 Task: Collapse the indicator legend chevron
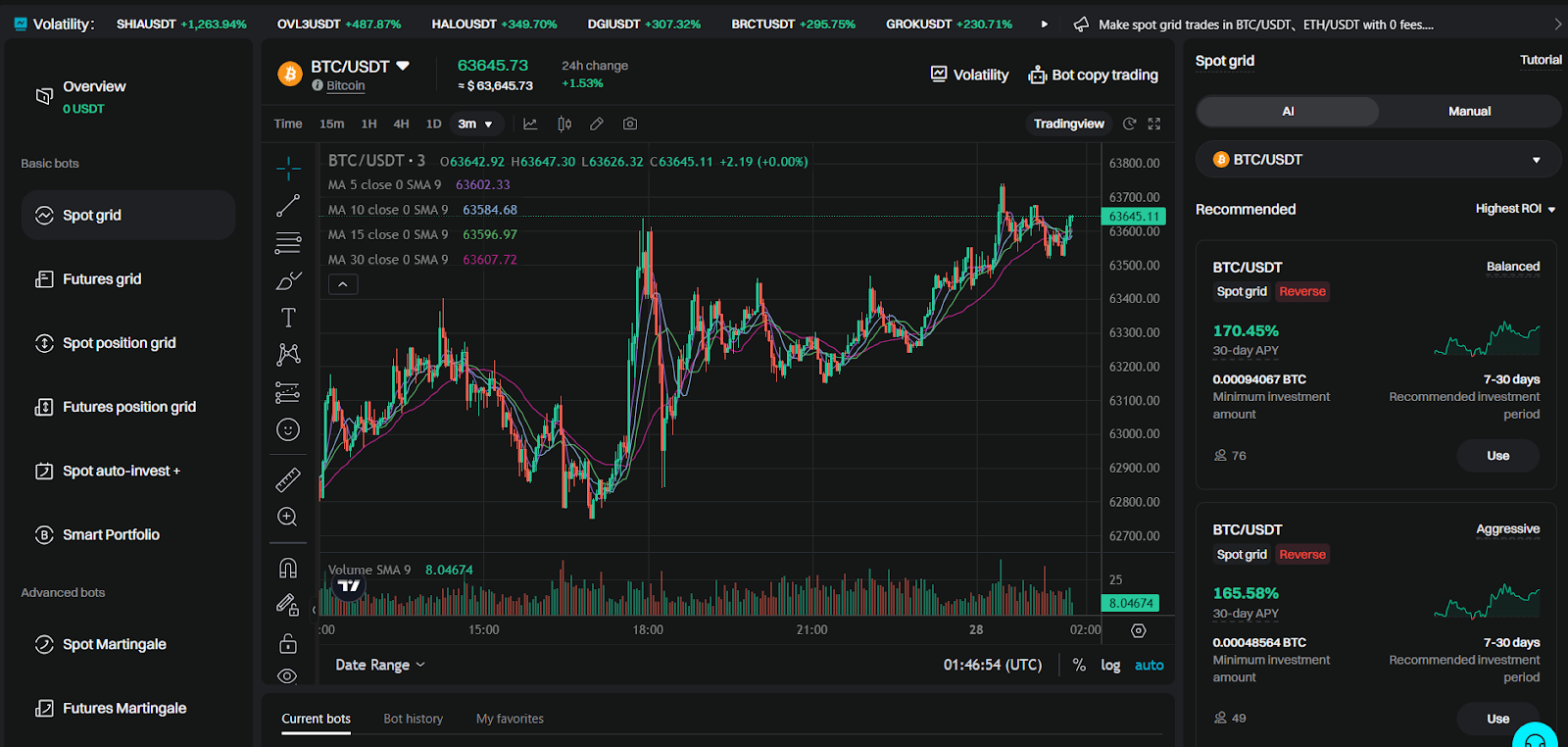tap(343, 284)
